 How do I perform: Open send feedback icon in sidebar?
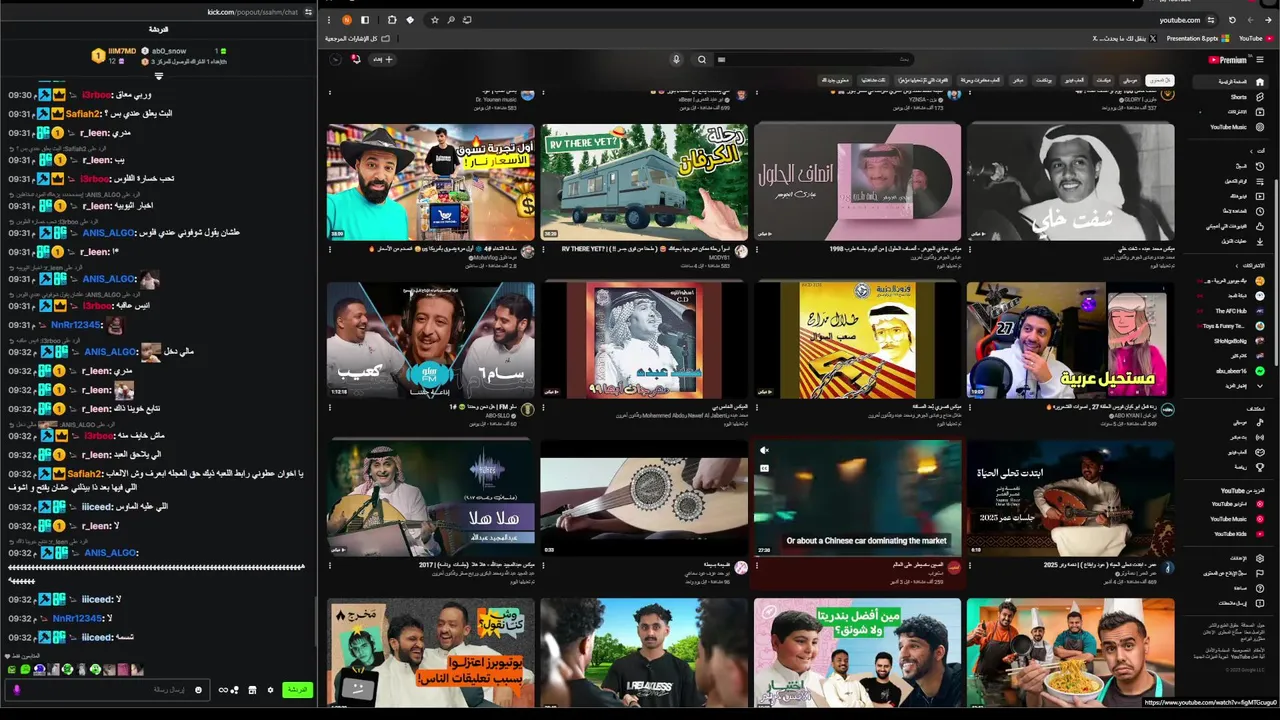(1260, 604)
